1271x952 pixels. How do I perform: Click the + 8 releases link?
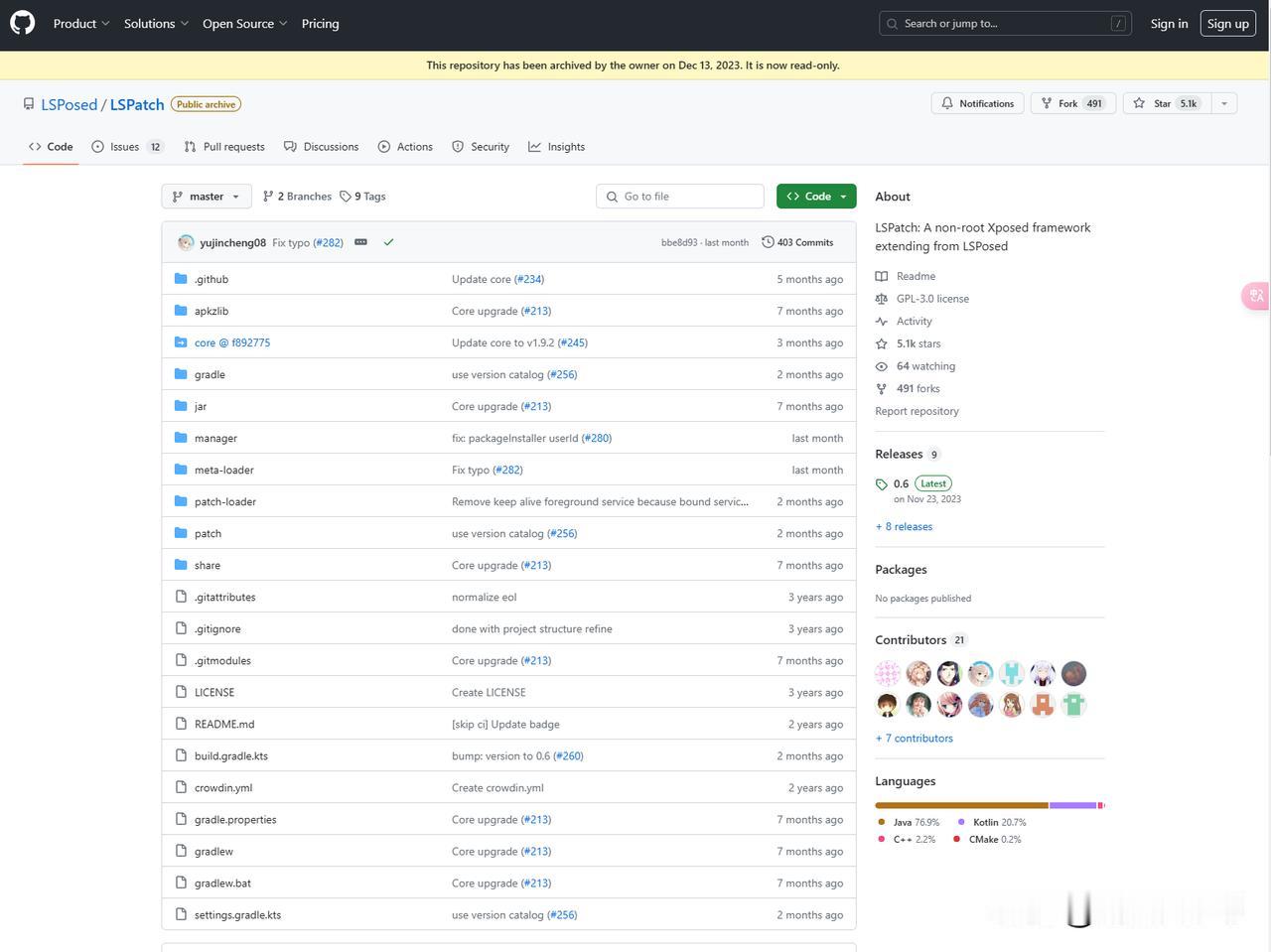coord(904,527)
